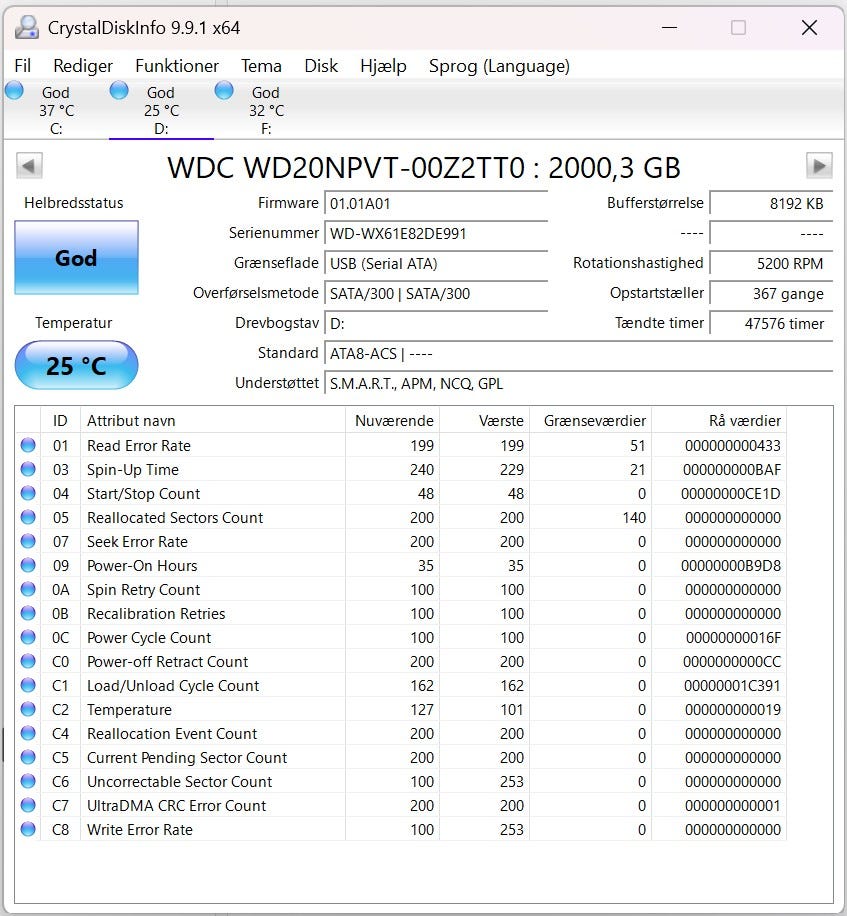Click the Nuværende column header
847x916 pixels.
[x=393, y=421]
